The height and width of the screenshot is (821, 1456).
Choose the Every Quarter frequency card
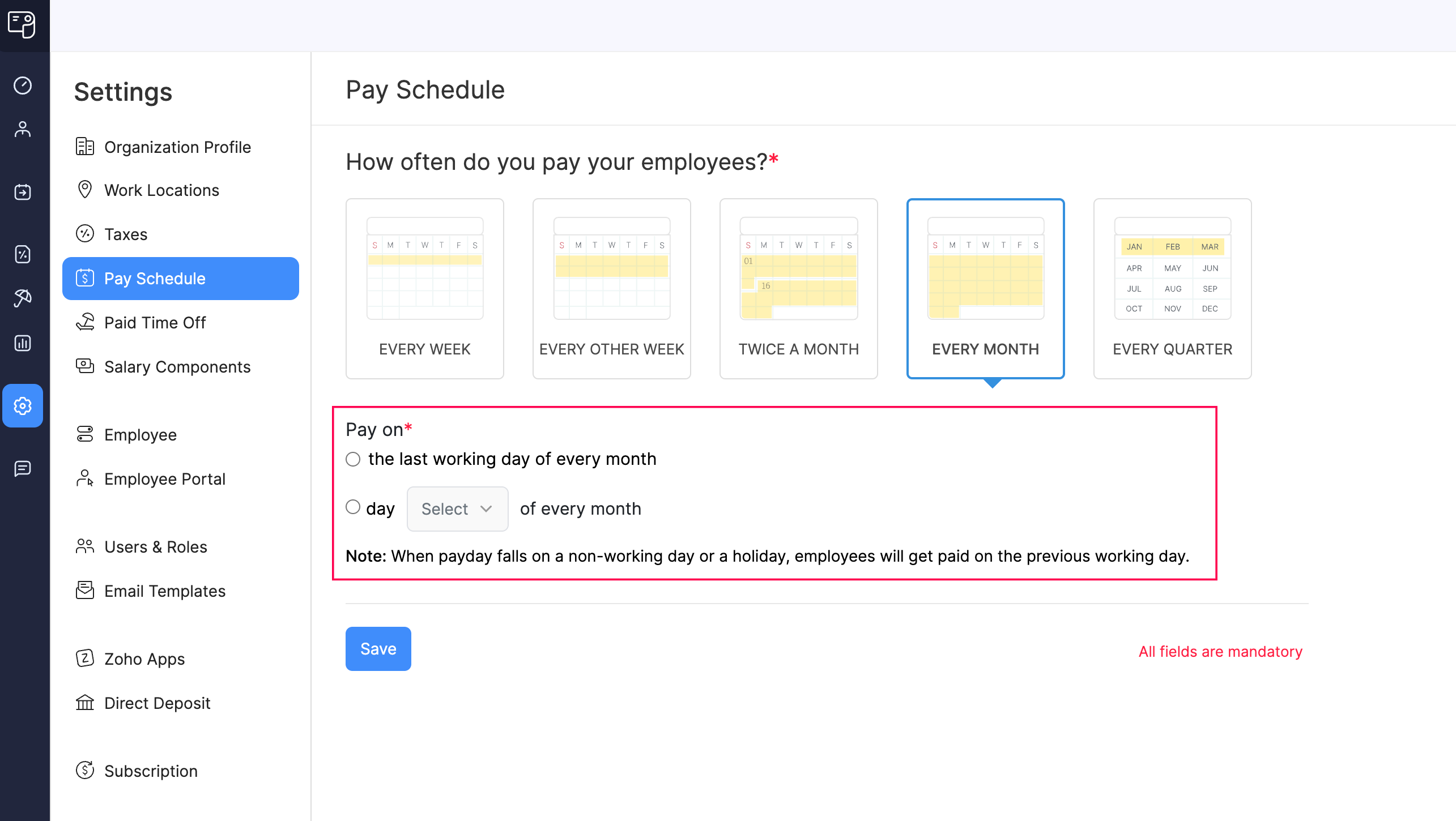pos(1172,289)
